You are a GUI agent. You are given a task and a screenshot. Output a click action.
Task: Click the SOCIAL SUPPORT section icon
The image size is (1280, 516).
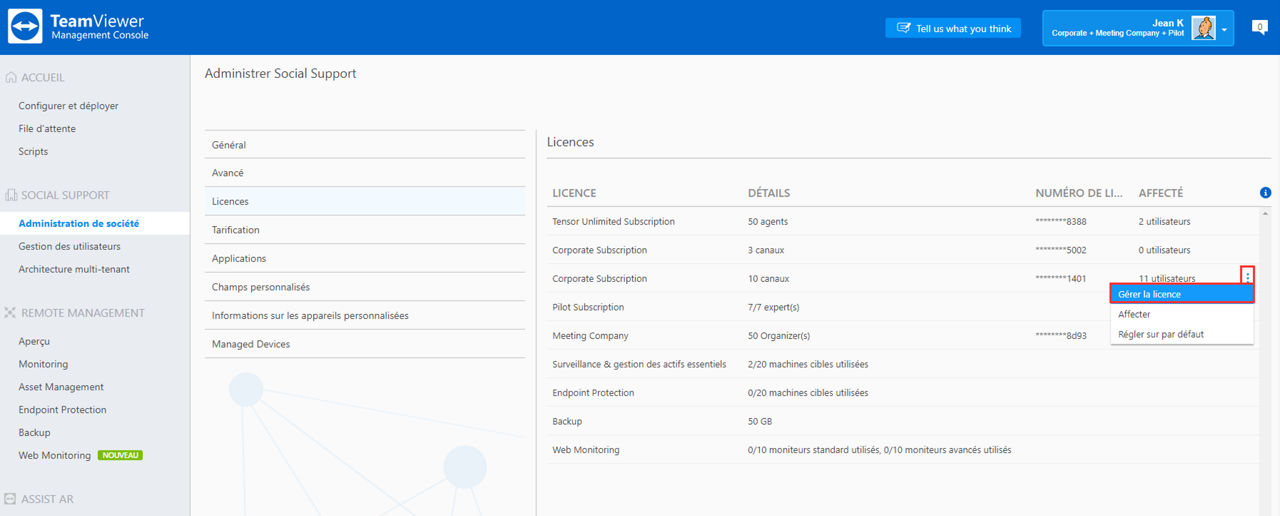point(12,195)
